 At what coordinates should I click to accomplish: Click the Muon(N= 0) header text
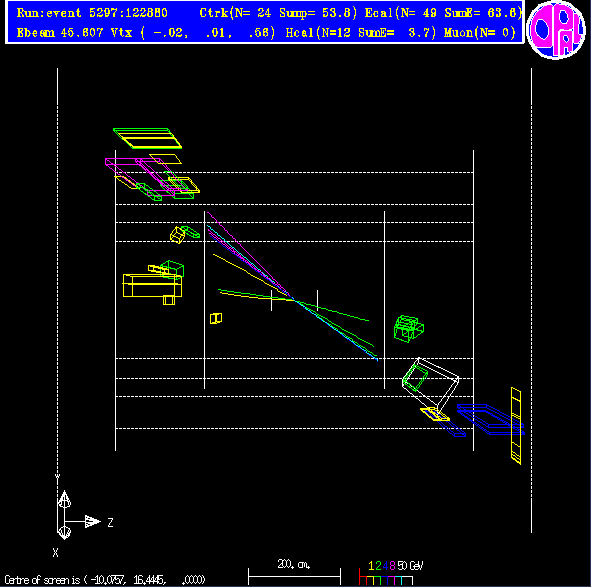[480, 33]
